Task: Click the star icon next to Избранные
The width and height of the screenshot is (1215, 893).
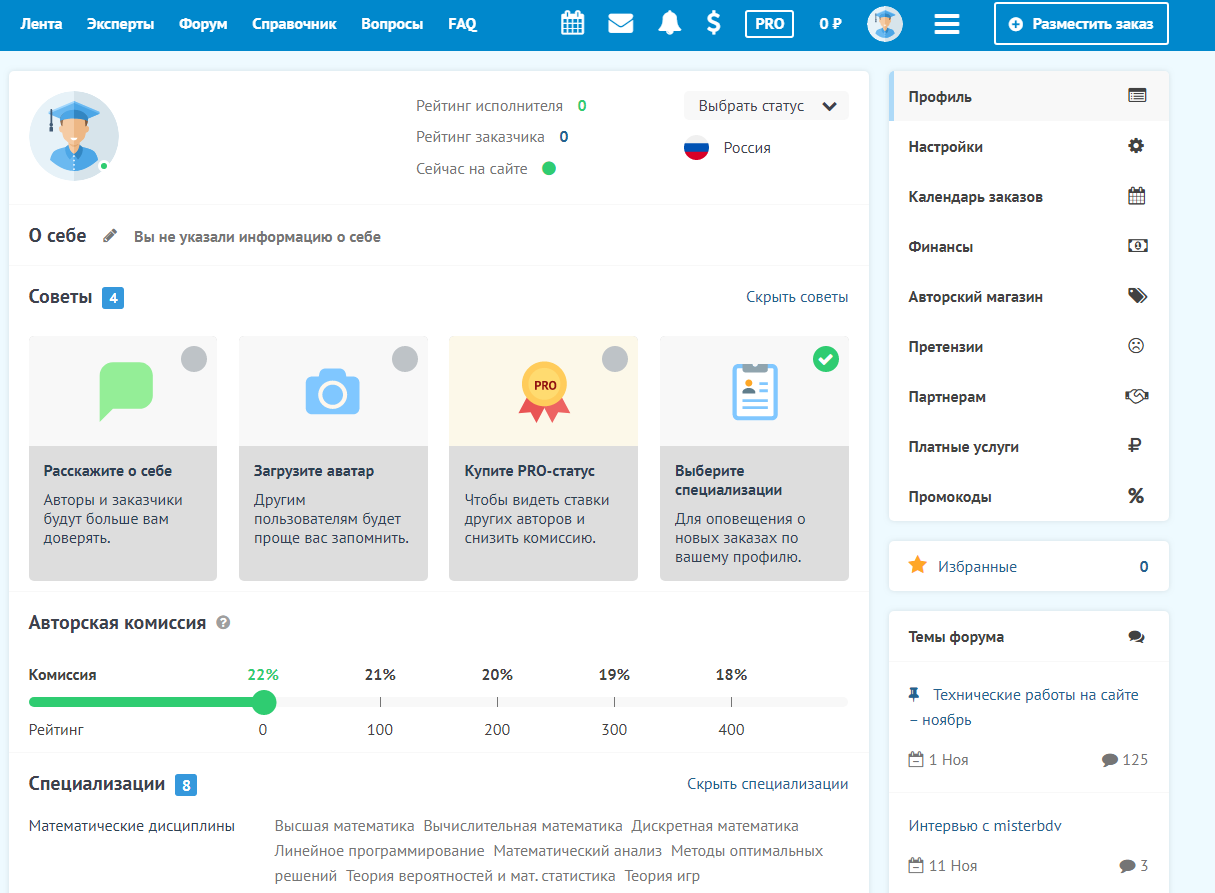Action: (917, 566)
